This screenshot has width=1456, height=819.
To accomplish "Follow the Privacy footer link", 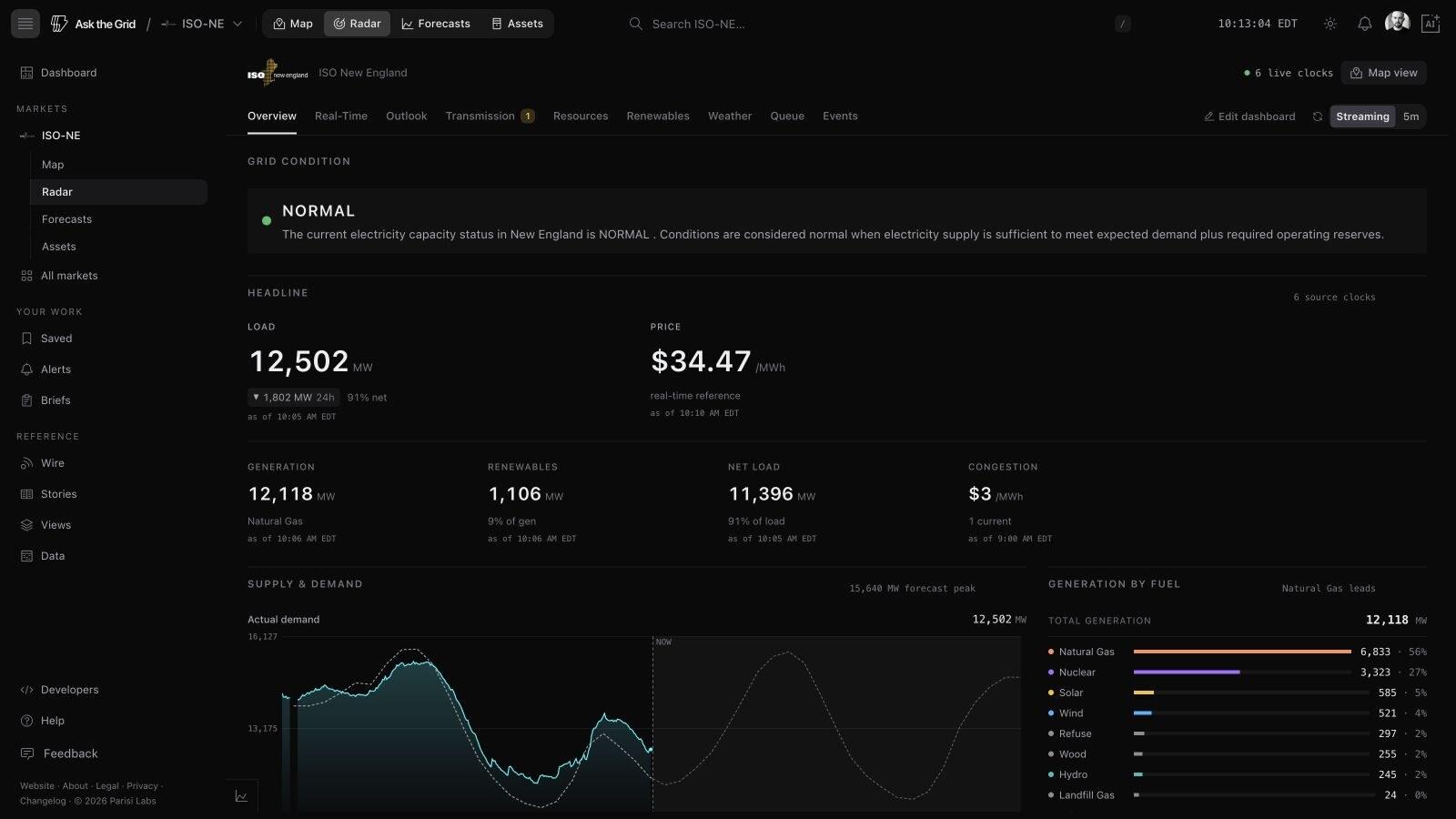I will click(142, 786).
